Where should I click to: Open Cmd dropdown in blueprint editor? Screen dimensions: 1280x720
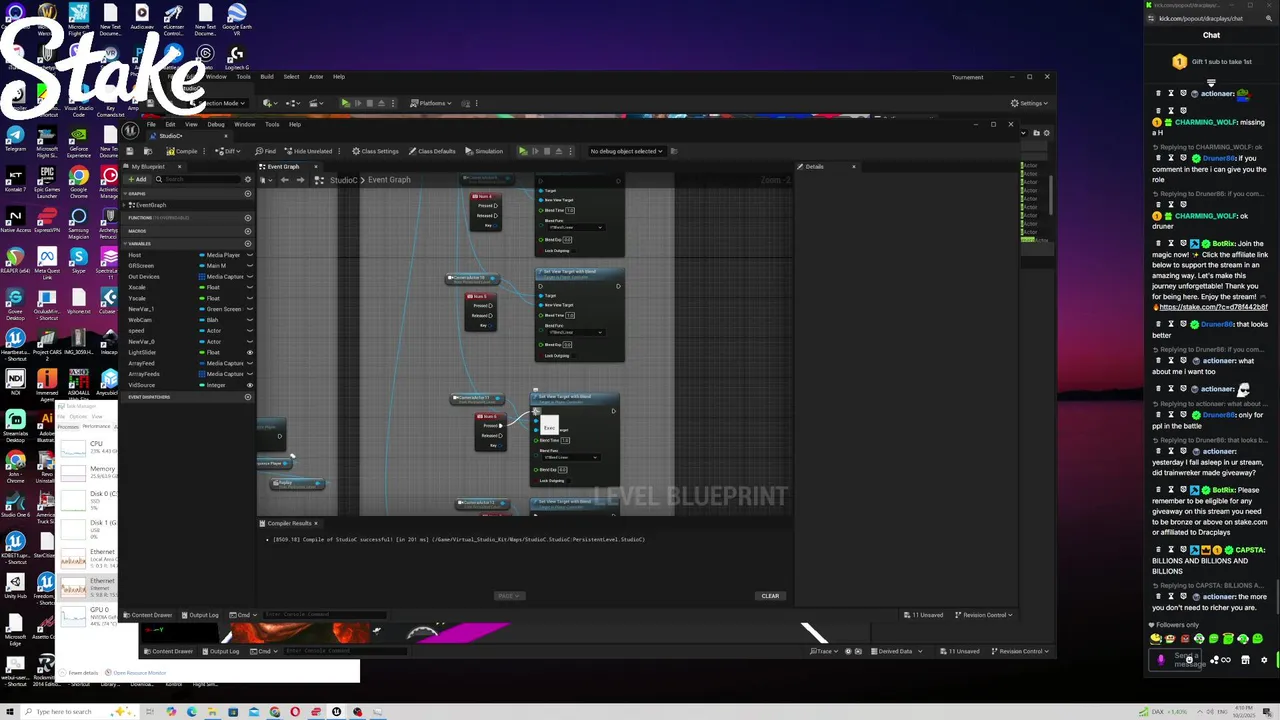click(x=242, y=615)
